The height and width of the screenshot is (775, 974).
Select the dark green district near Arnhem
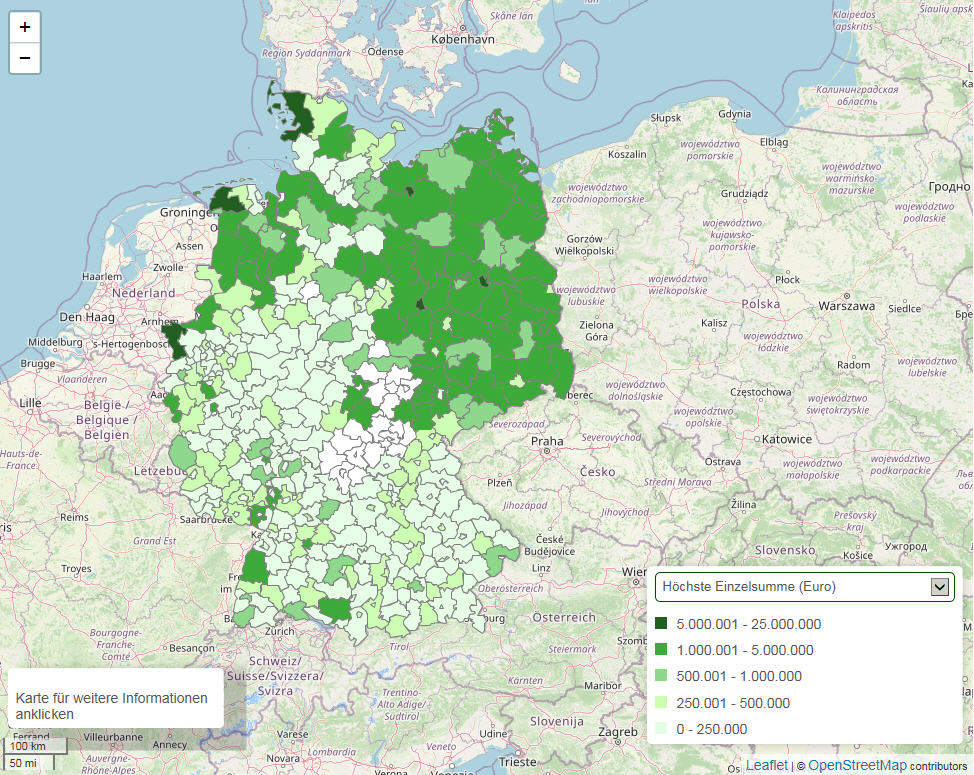tap(176, 339)
